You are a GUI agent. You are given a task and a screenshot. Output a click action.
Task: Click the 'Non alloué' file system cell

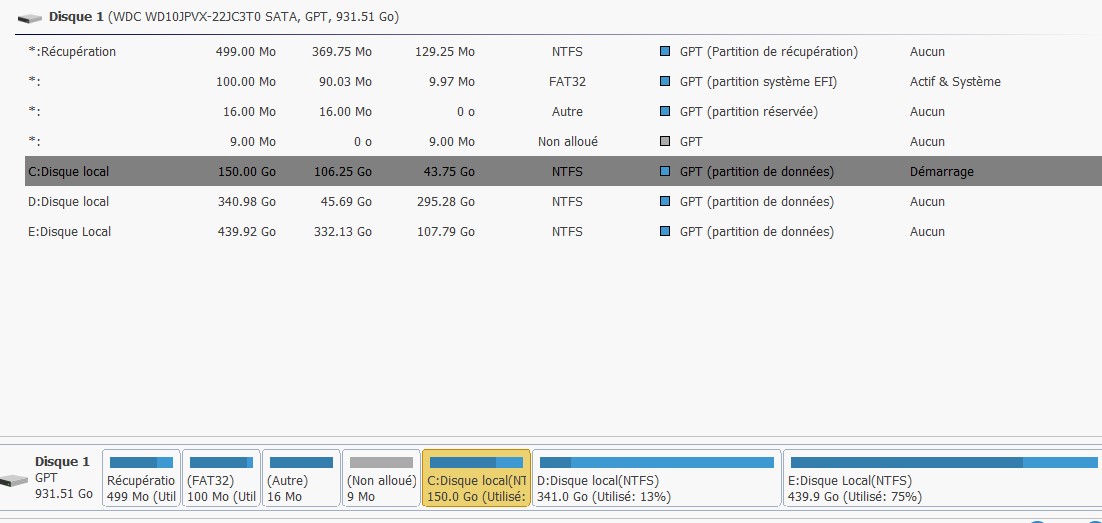[x=568, y=141]
